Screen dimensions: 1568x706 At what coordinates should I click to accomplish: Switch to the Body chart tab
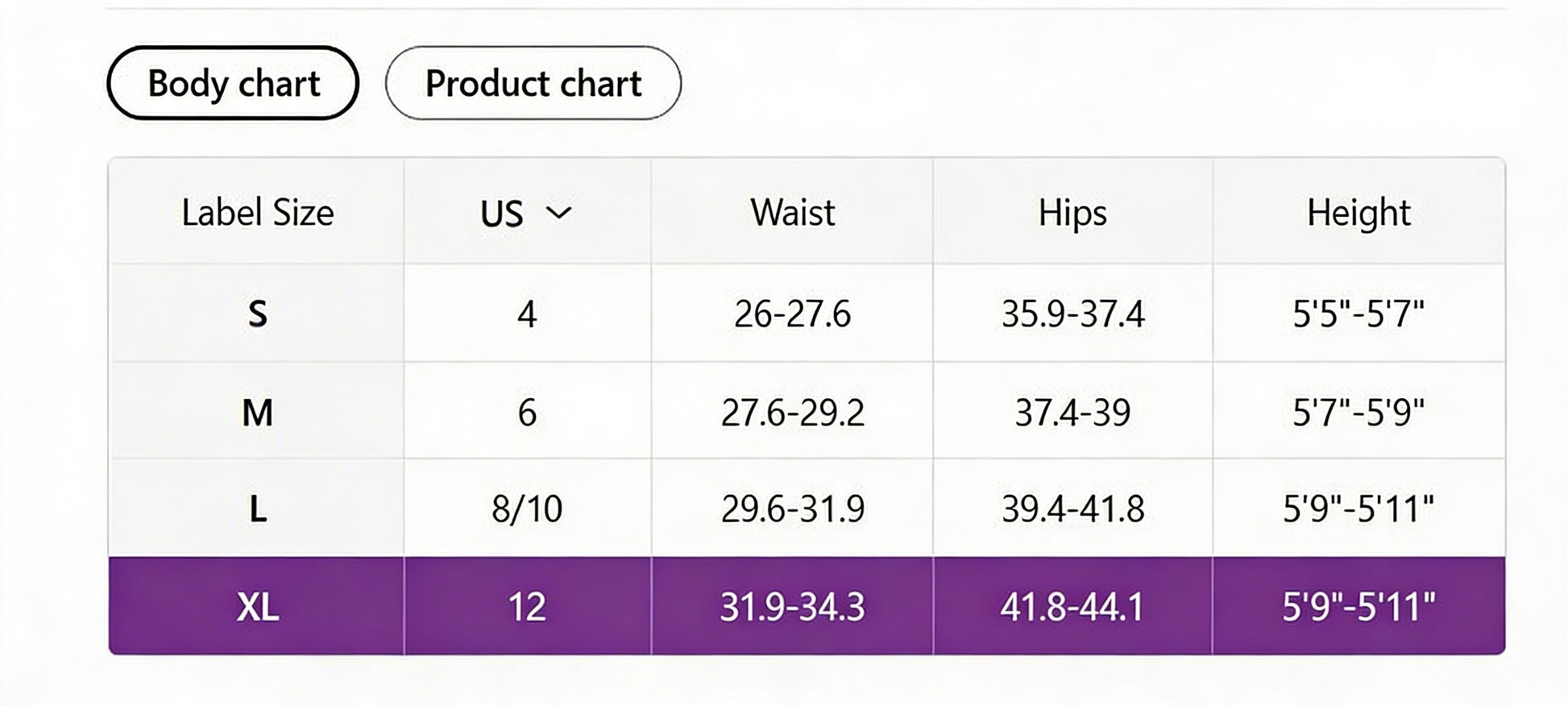[233, 83]
